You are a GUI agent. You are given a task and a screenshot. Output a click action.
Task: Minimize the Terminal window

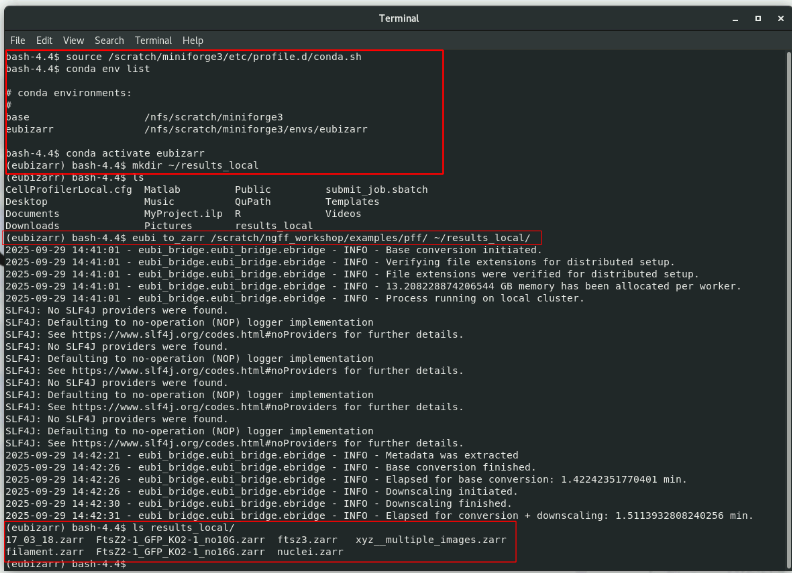pos(735,19)
